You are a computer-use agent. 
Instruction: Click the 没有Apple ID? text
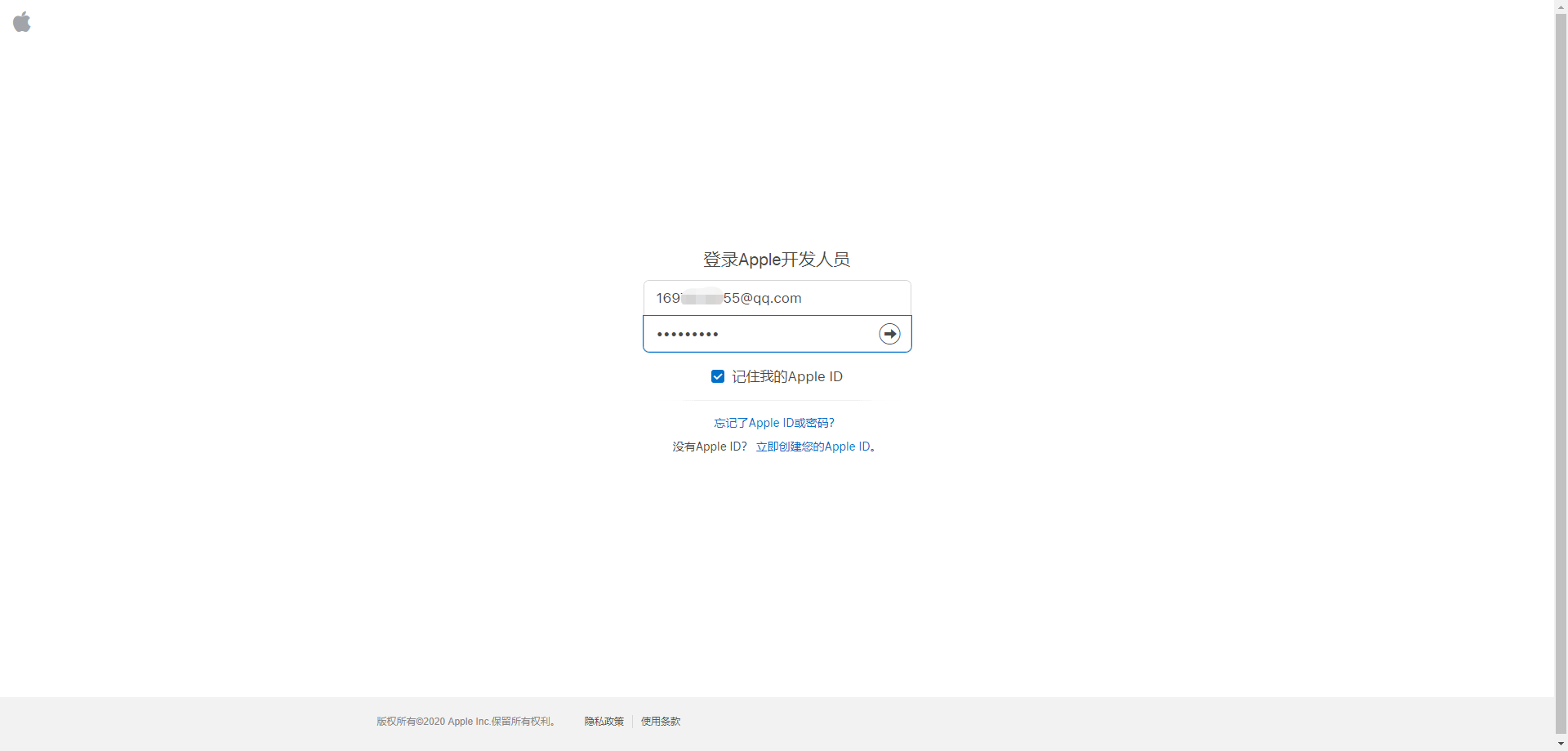point(710,447)
